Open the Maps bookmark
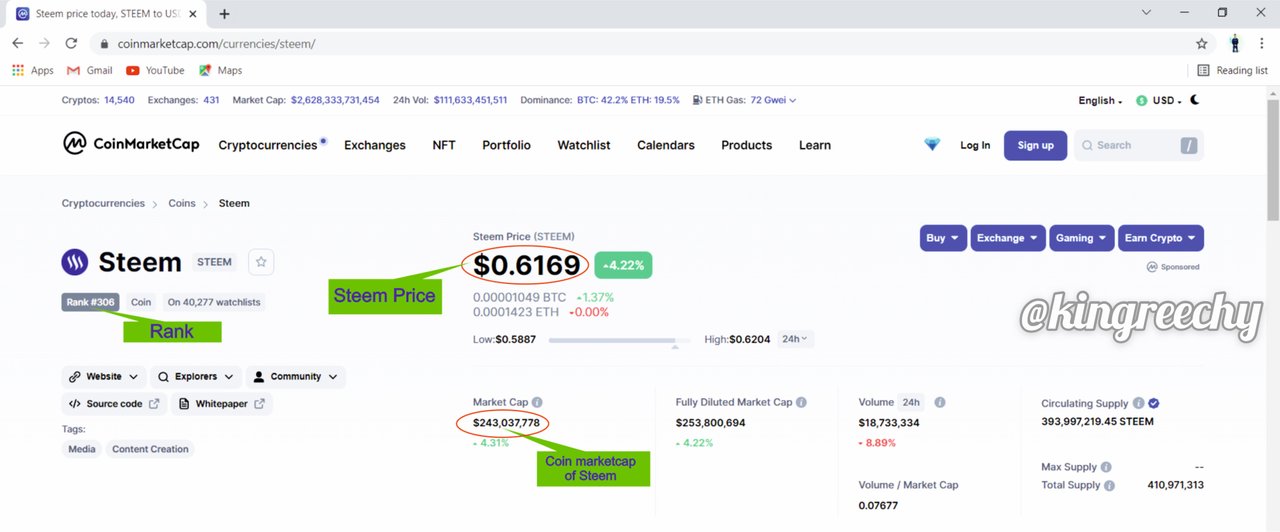The image size is (1280, 532). pyautogui.click(x=220, y=70)
